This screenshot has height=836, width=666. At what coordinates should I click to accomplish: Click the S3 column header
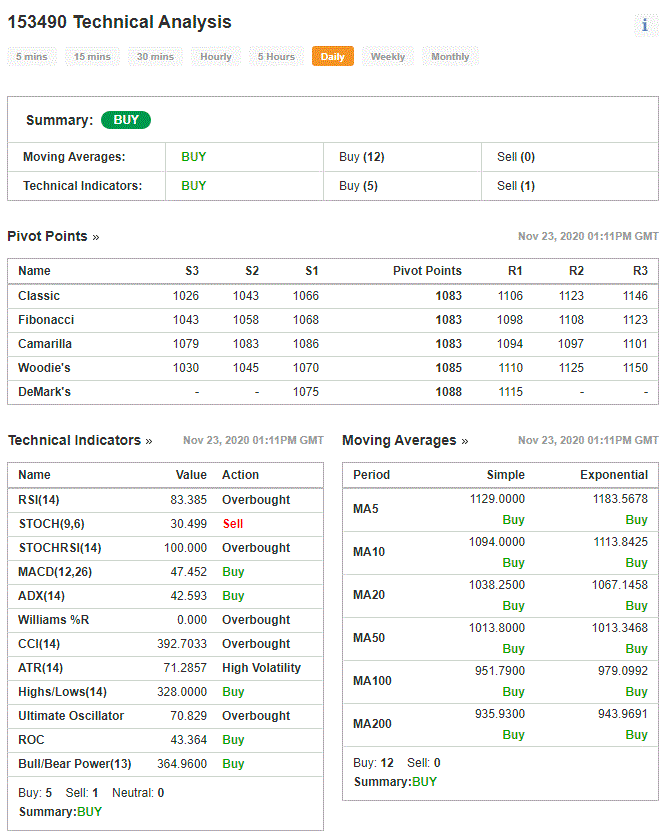tap(192, 271)
